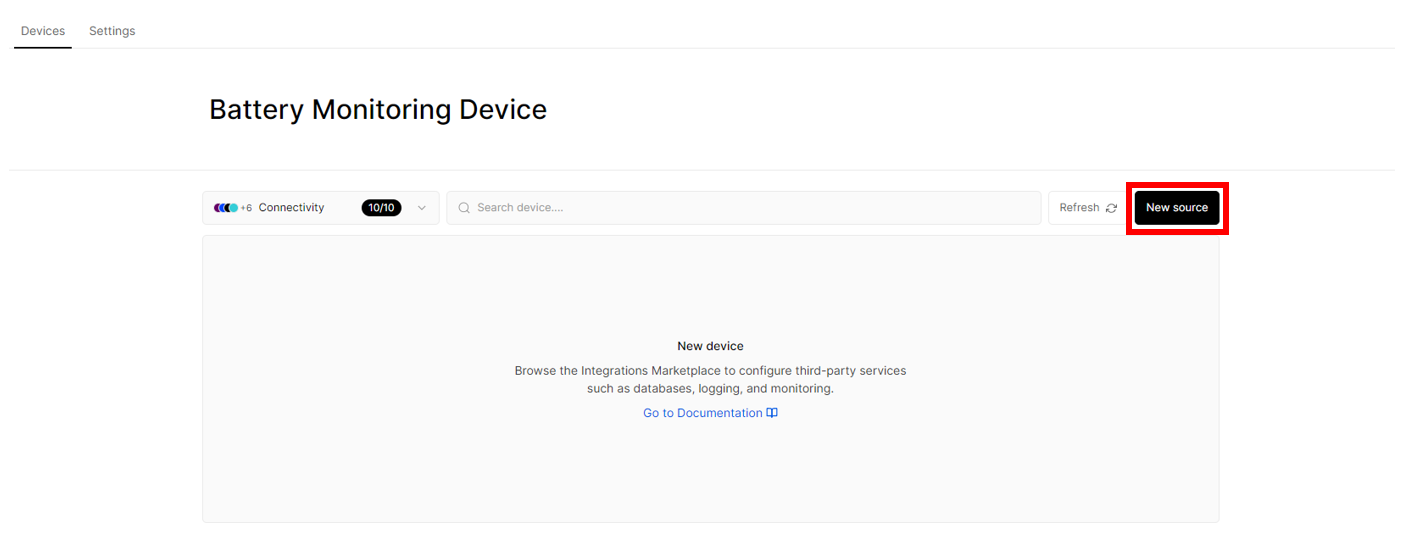The height and width of the screenshot is (545, 1406).
Task: Select the Devices tab
Action: [x=43, y=31]
